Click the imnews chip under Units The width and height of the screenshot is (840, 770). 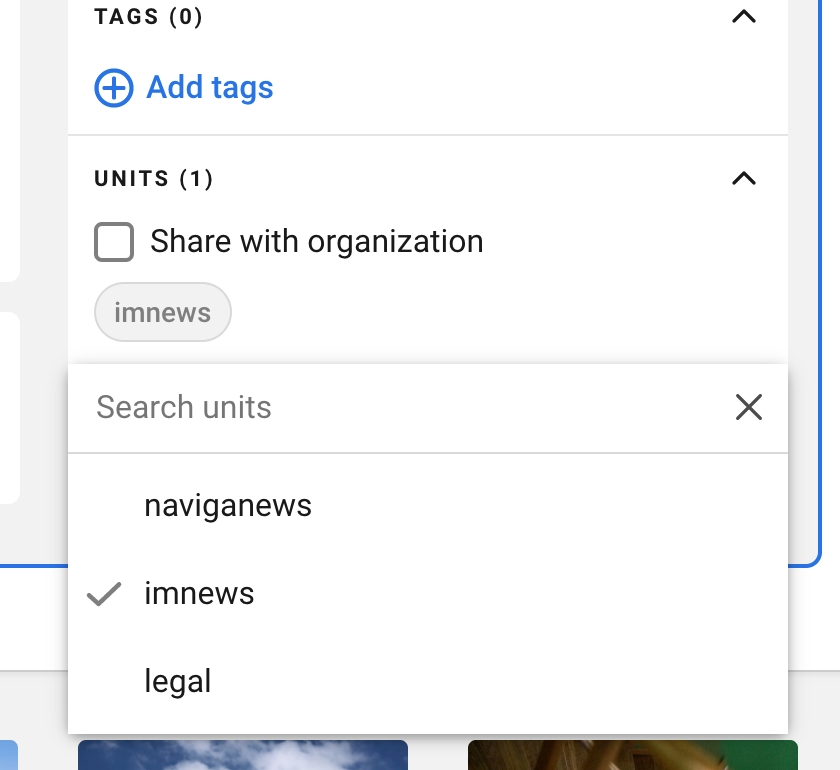pos(162,313)
